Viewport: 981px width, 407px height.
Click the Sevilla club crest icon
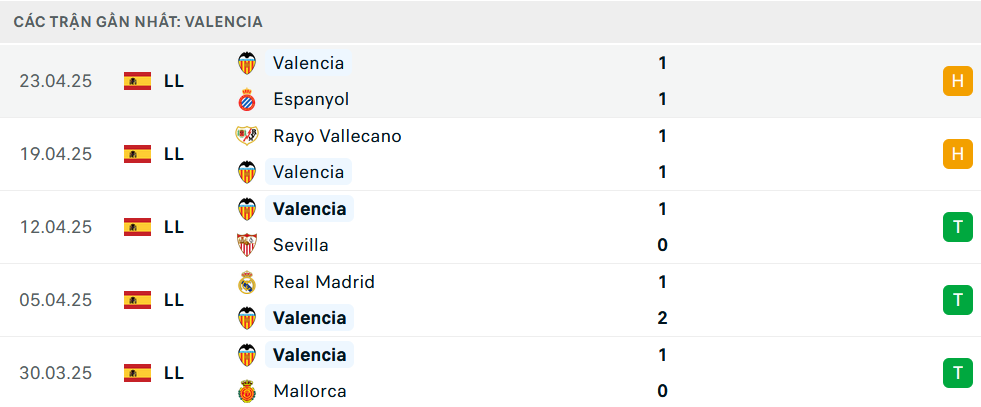click(247, 245)
